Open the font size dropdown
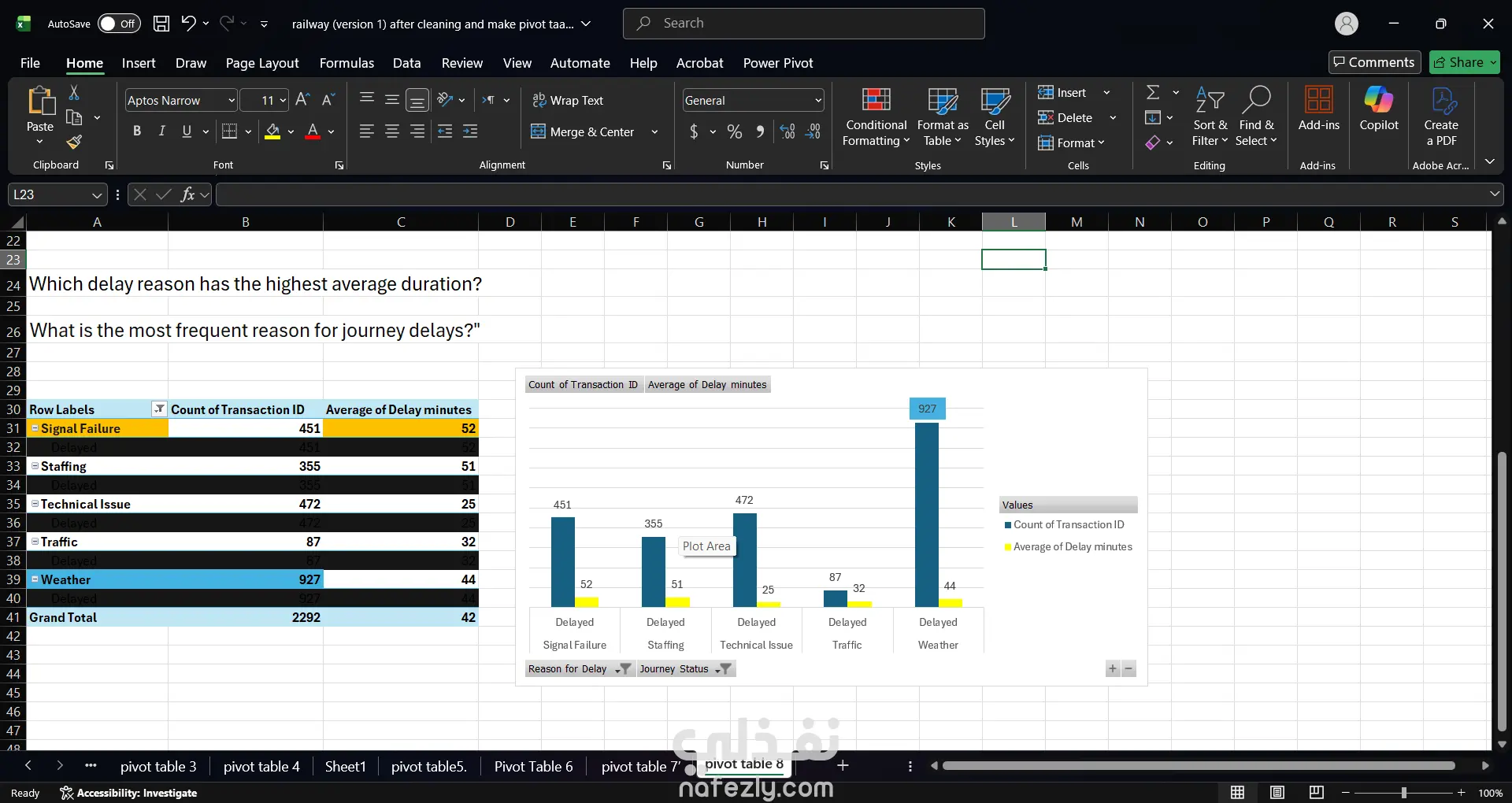This screenshot has width=1512, height=803. pos(283,100)
